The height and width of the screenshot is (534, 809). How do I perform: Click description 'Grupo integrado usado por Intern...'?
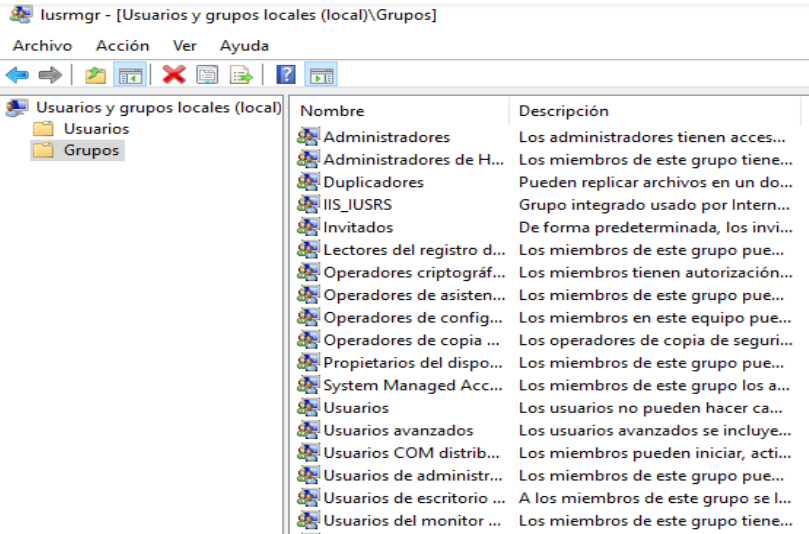pos(654,205)
